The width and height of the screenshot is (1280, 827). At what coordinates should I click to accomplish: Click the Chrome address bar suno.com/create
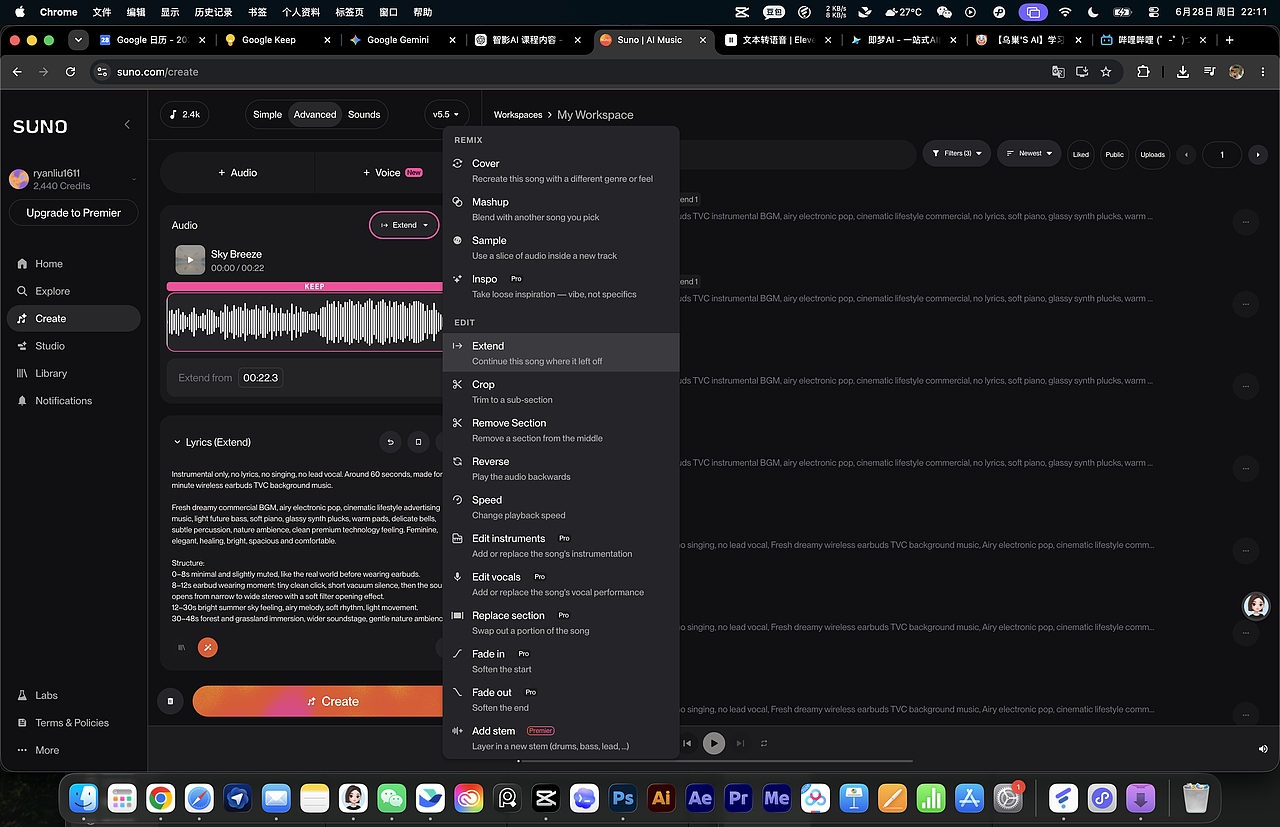tap(570, 72)
